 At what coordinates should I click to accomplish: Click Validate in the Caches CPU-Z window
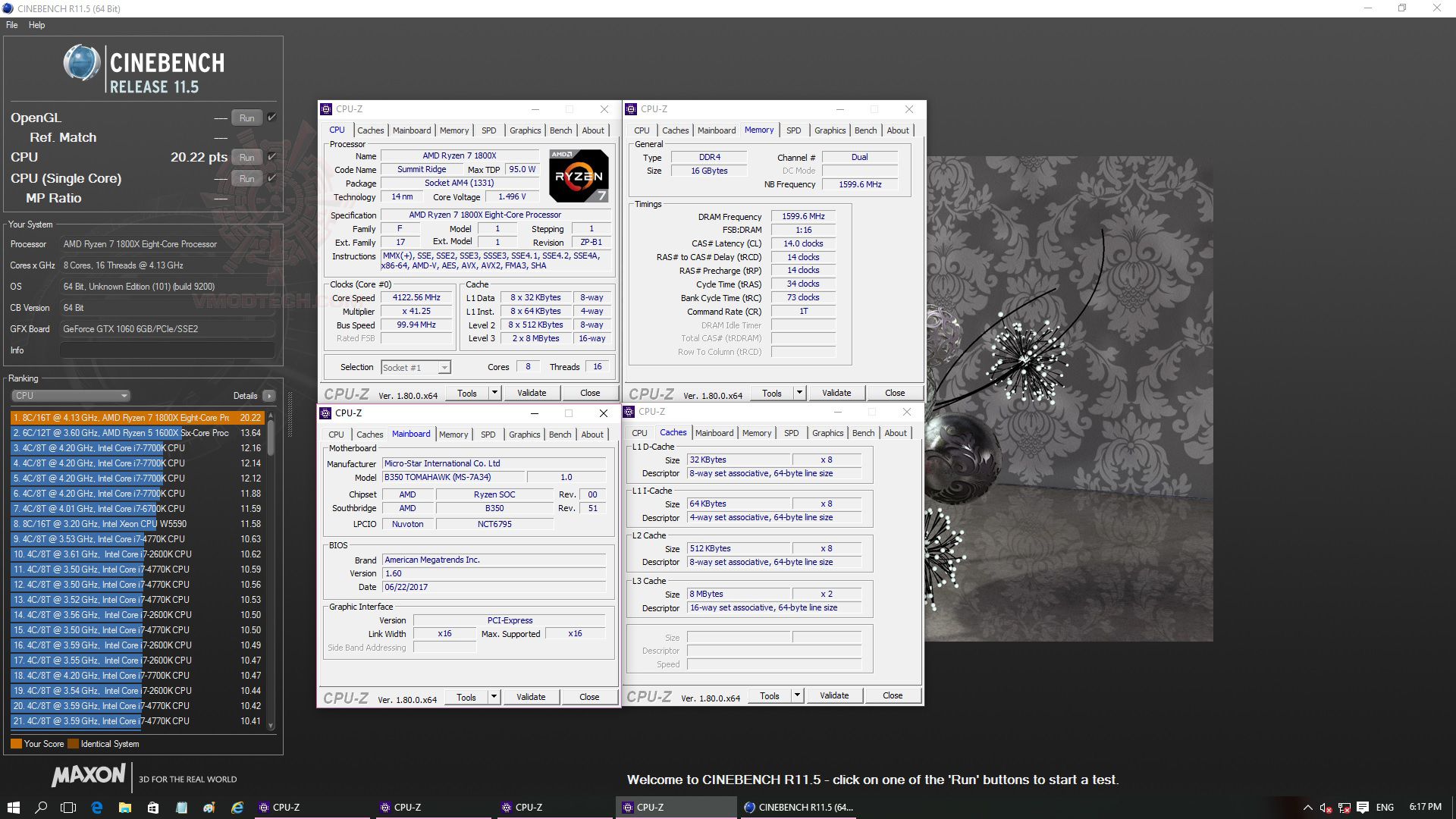tap(834, 695)
